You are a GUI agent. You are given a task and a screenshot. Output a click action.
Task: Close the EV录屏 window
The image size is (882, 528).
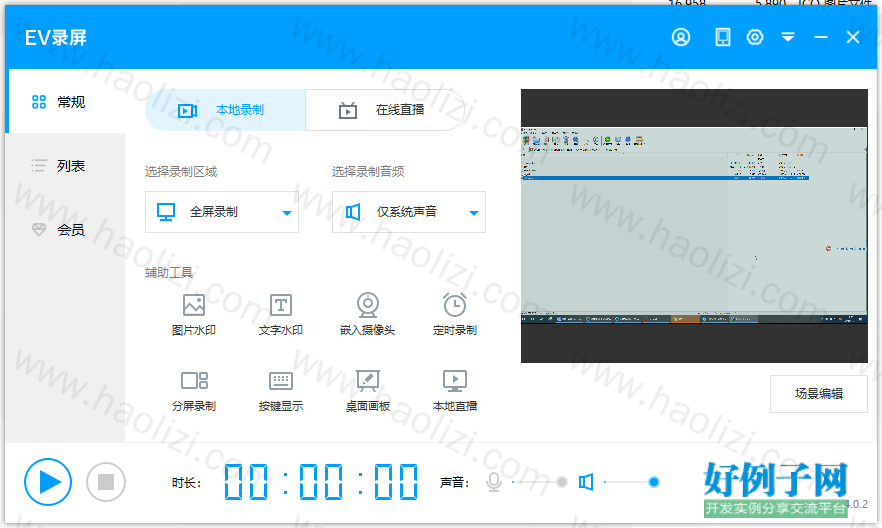pyautogui.click(x=853, y=37)
